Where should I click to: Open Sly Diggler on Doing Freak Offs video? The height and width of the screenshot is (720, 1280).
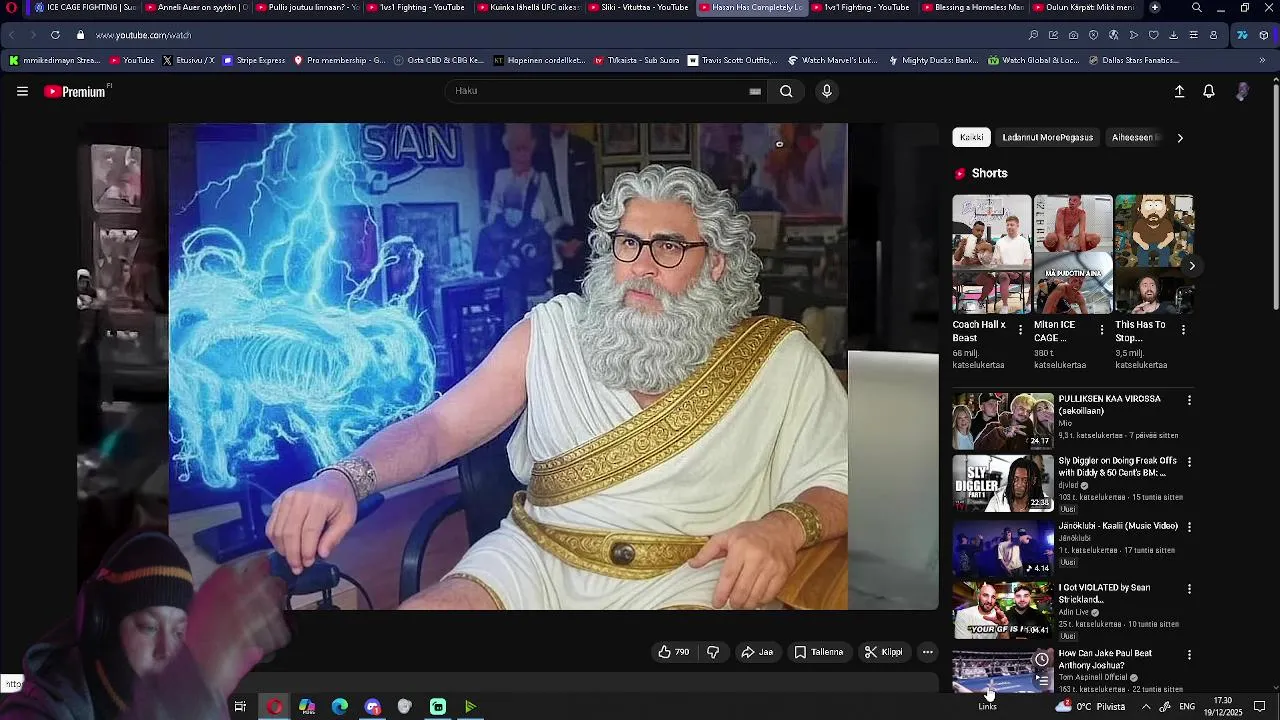pos(1003,483)
